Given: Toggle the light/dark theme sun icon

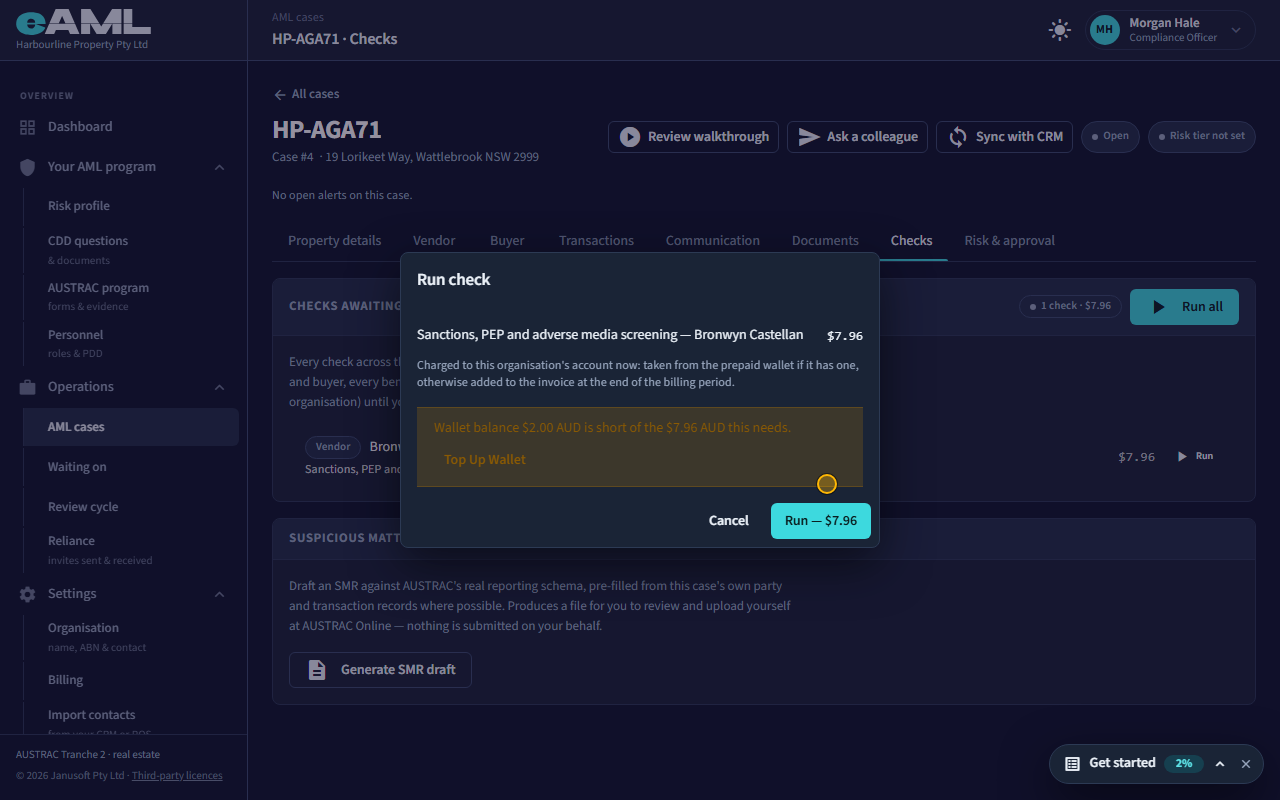Looking at the screenshot, I should coord(1060,30).
